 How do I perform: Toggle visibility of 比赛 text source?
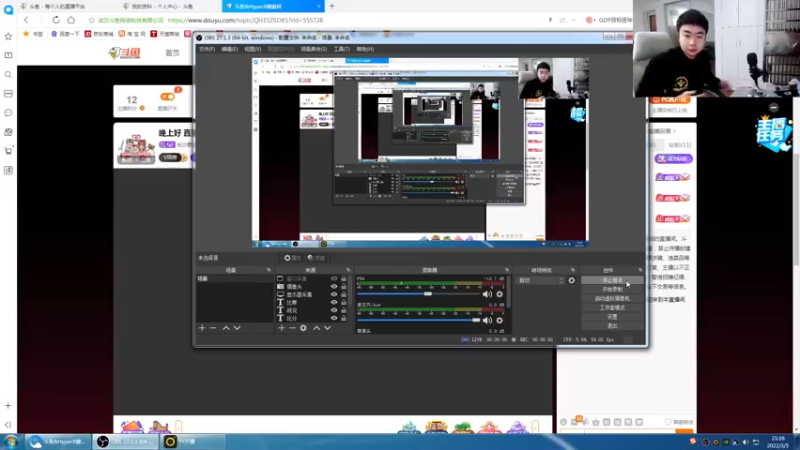coord(334,303)
